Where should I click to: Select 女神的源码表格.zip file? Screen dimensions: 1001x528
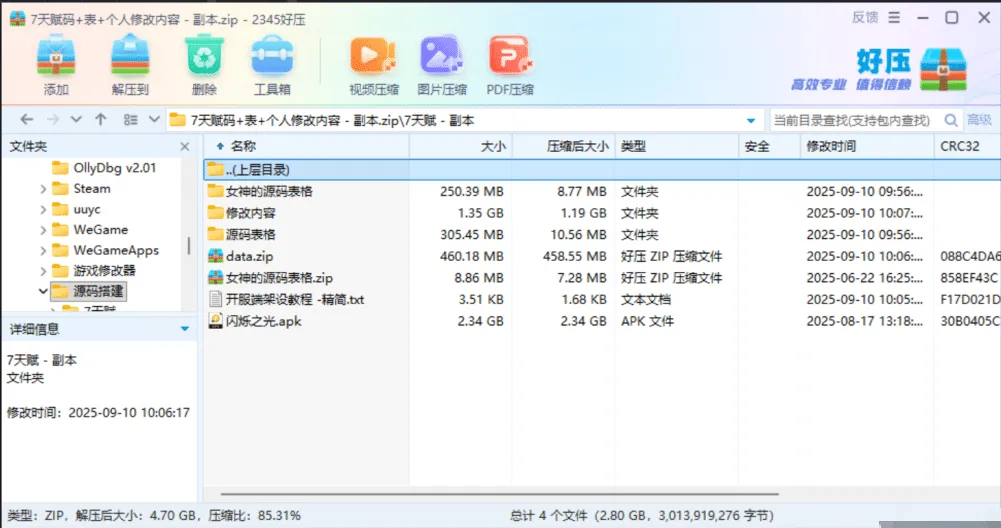[602, 278]
